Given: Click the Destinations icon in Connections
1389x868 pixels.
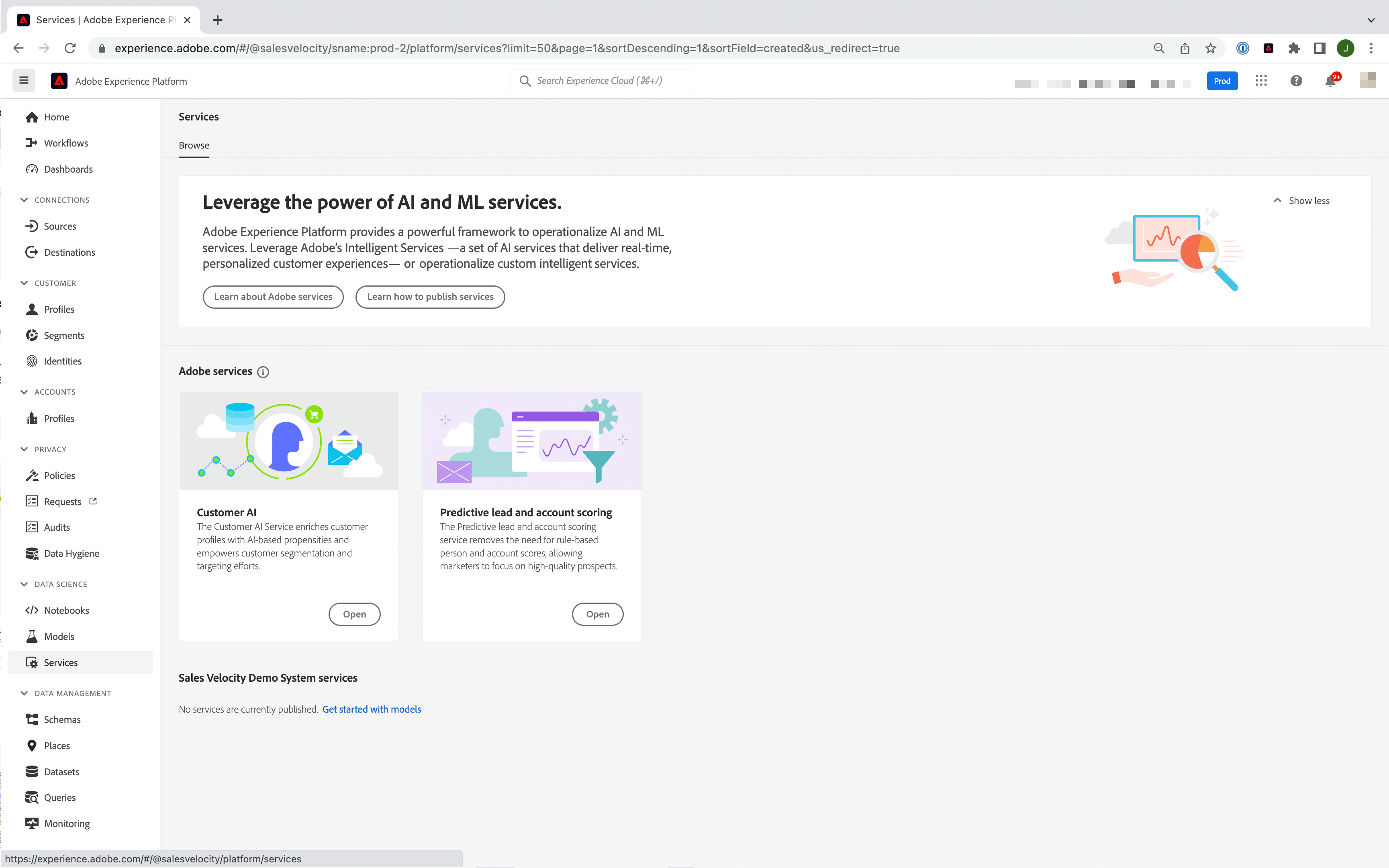Looking at the screenshot, I should pos(31,251).
